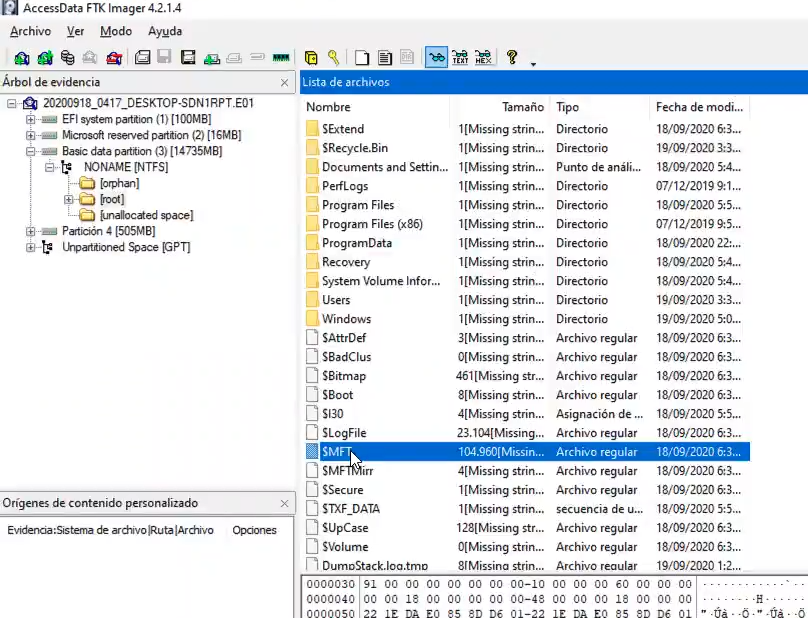Image resolution: width=808 pixels, height=618 pixels.
Task: Select the ProgramData folder row
Action: coord(526,243)
